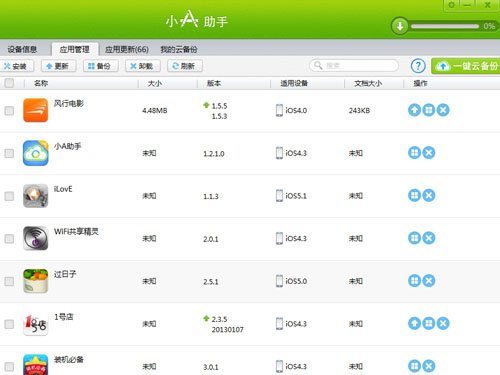Click the backup icon for 装机必备
The image size is (500, 375).
coord(414,366)
